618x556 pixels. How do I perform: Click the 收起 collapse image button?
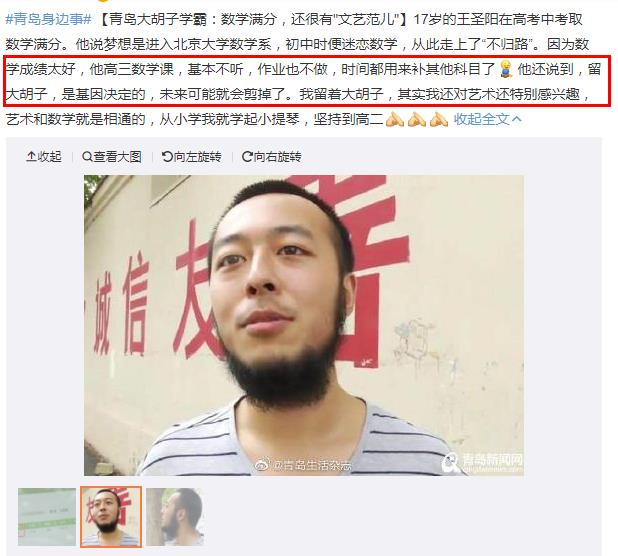[x=44, y=157]
